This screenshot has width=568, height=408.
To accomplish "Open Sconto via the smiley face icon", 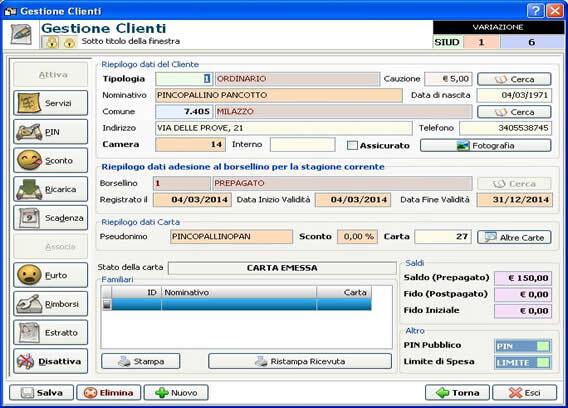I will click(51, 161).
